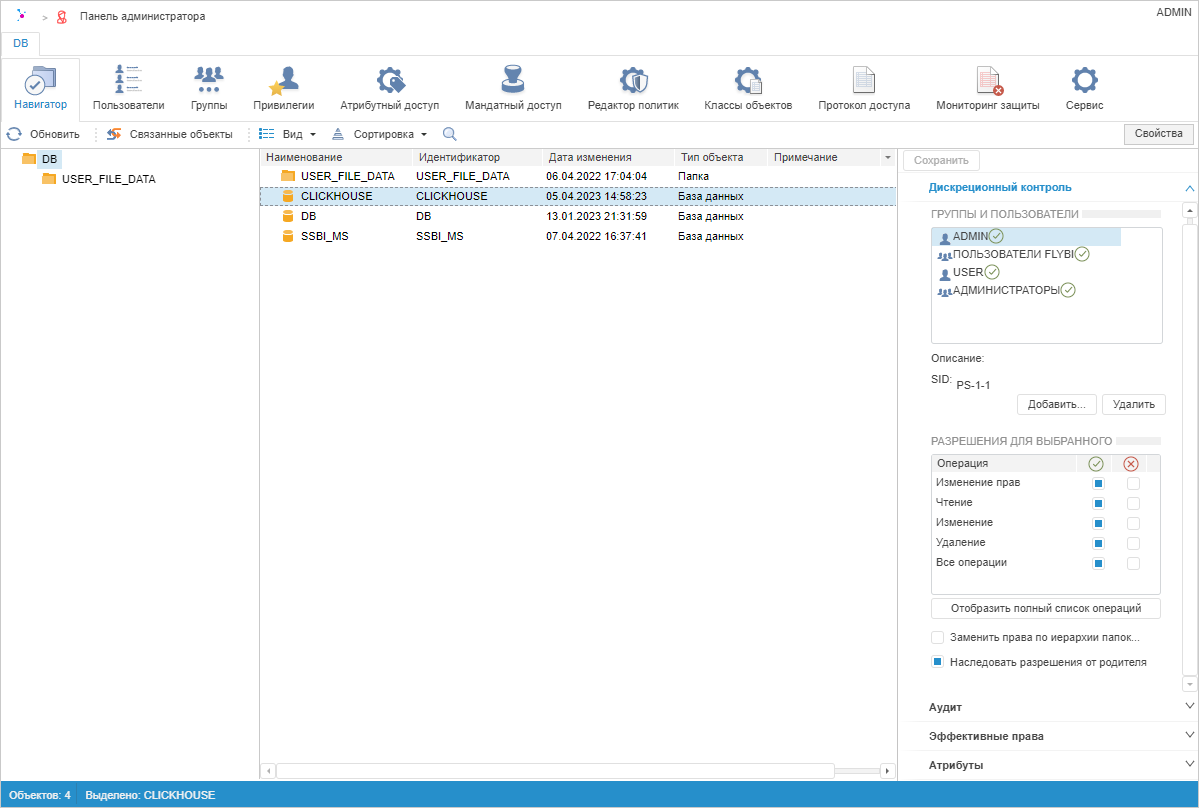Open the Сортировка dropdown menu
Image resolution: width=1199 pixels, height=808 pixels.
tap(380, 134)
